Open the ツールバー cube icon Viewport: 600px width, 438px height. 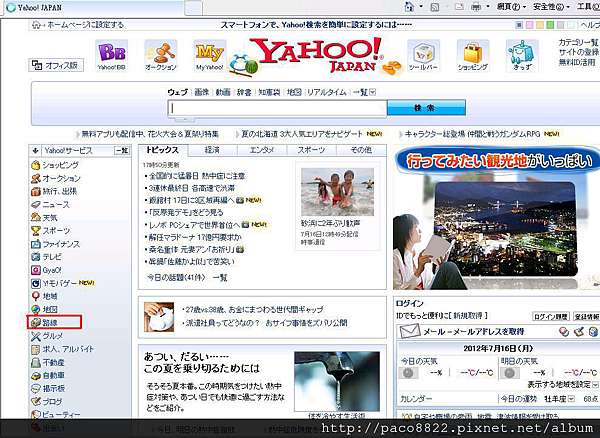pos(423,55)
